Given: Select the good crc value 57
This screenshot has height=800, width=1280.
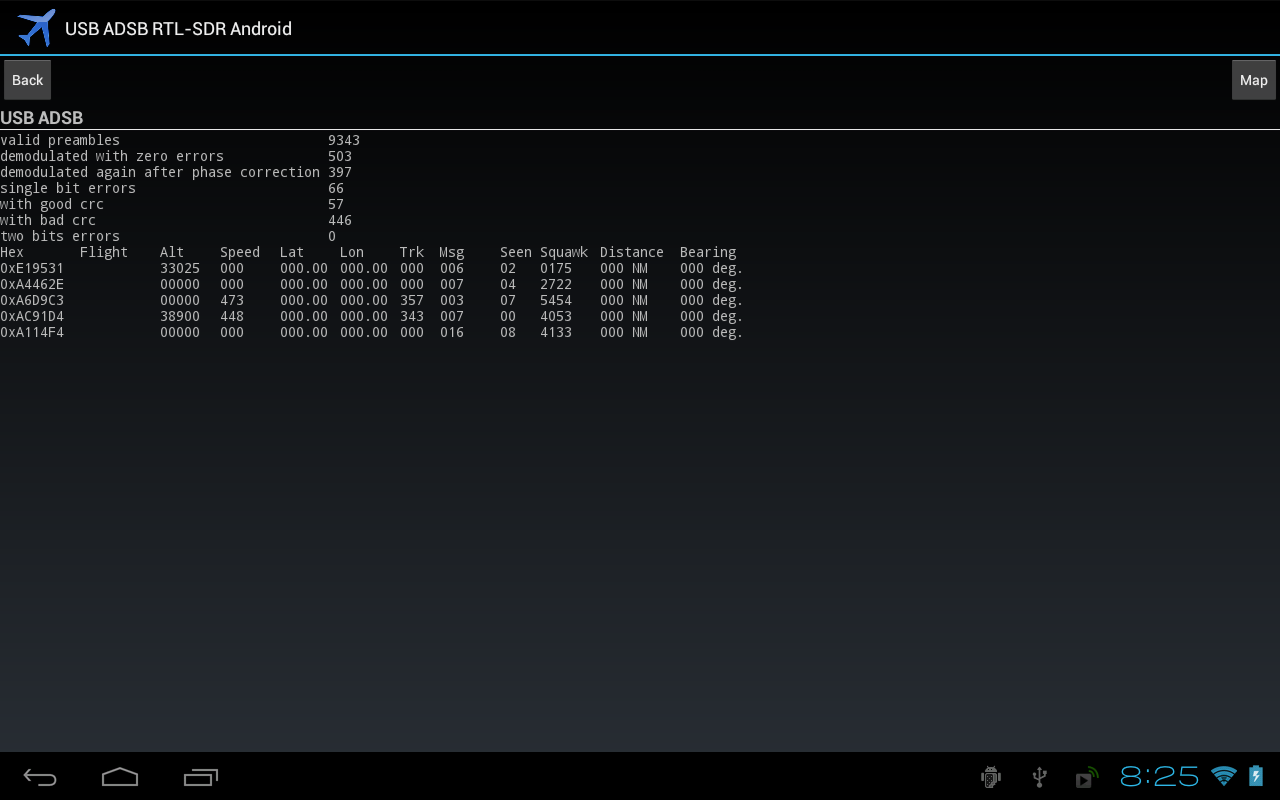Looking at the screenshot, I should [x=336, y=204].
